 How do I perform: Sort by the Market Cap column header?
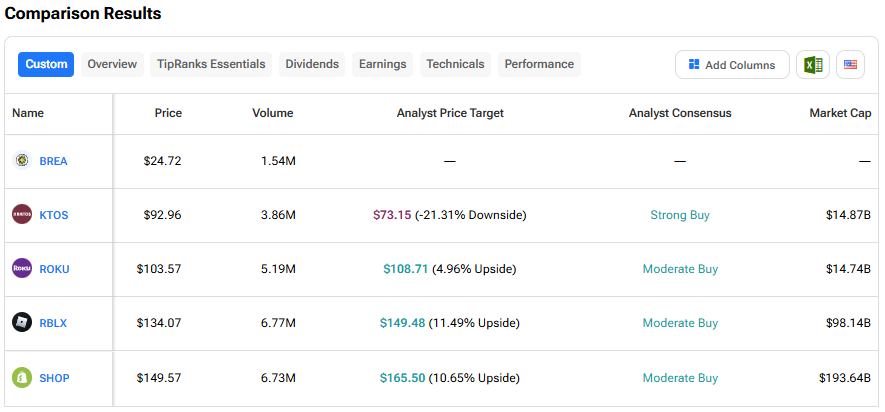pyautogui.click(x=840, y=113)
